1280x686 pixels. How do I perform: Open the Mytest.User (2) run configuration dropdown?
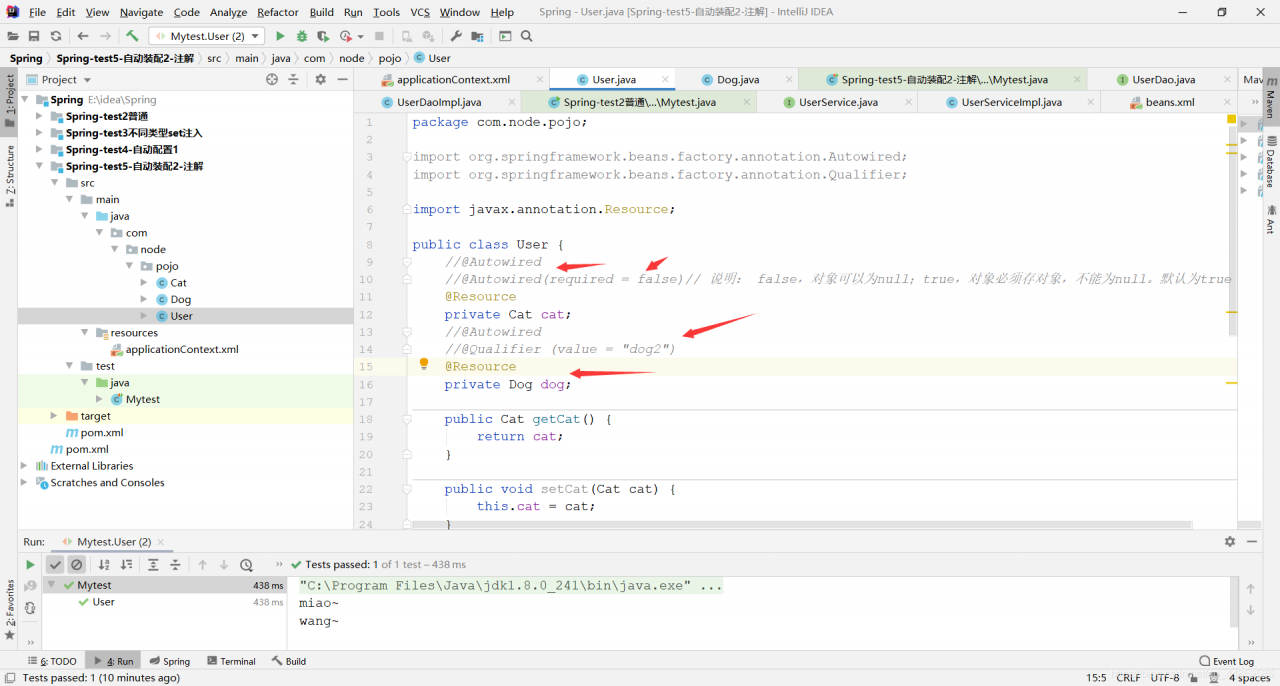click(207, 36)
